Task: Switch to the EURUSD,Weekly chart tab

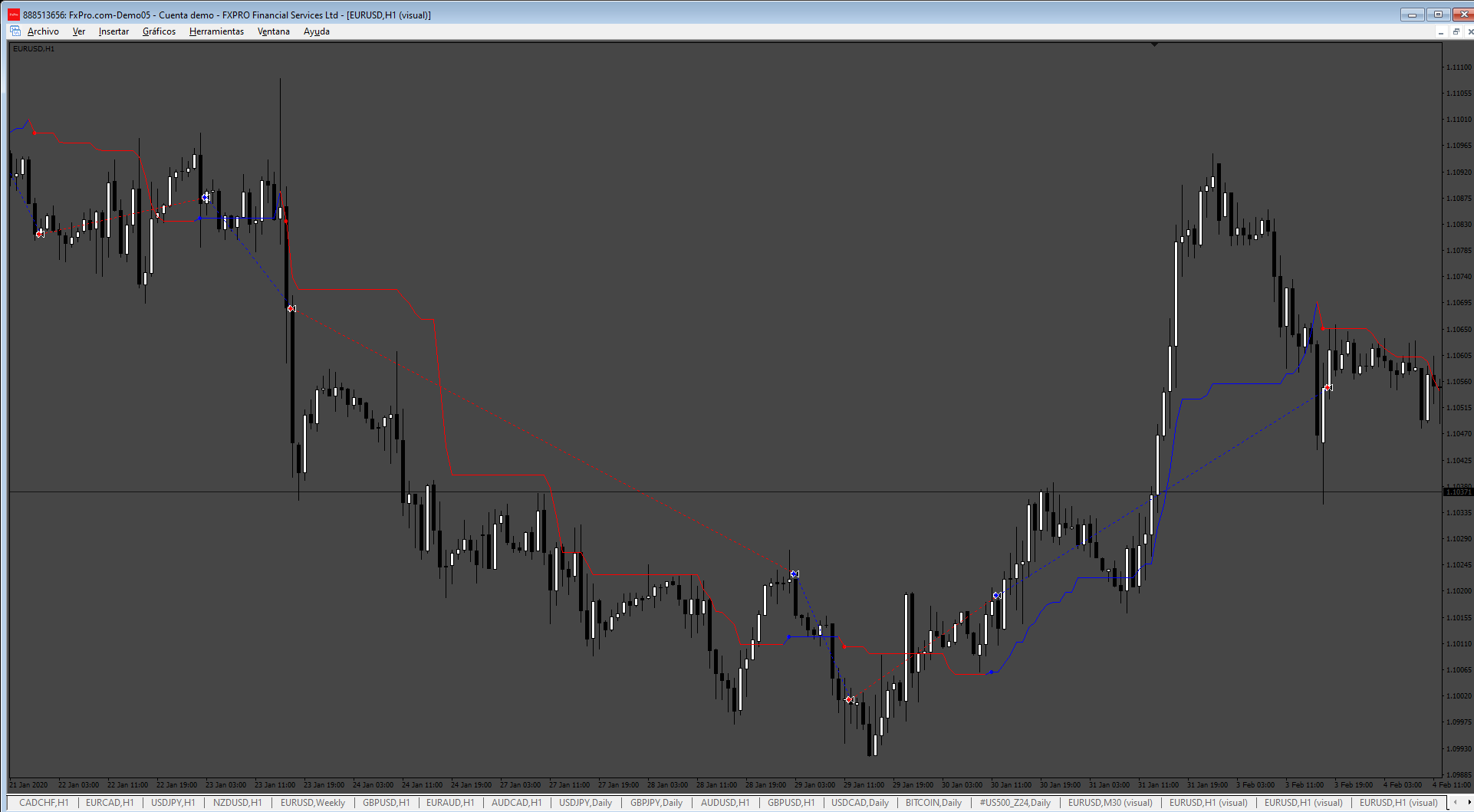Action: pyautogui.click(x=313, y=803)
